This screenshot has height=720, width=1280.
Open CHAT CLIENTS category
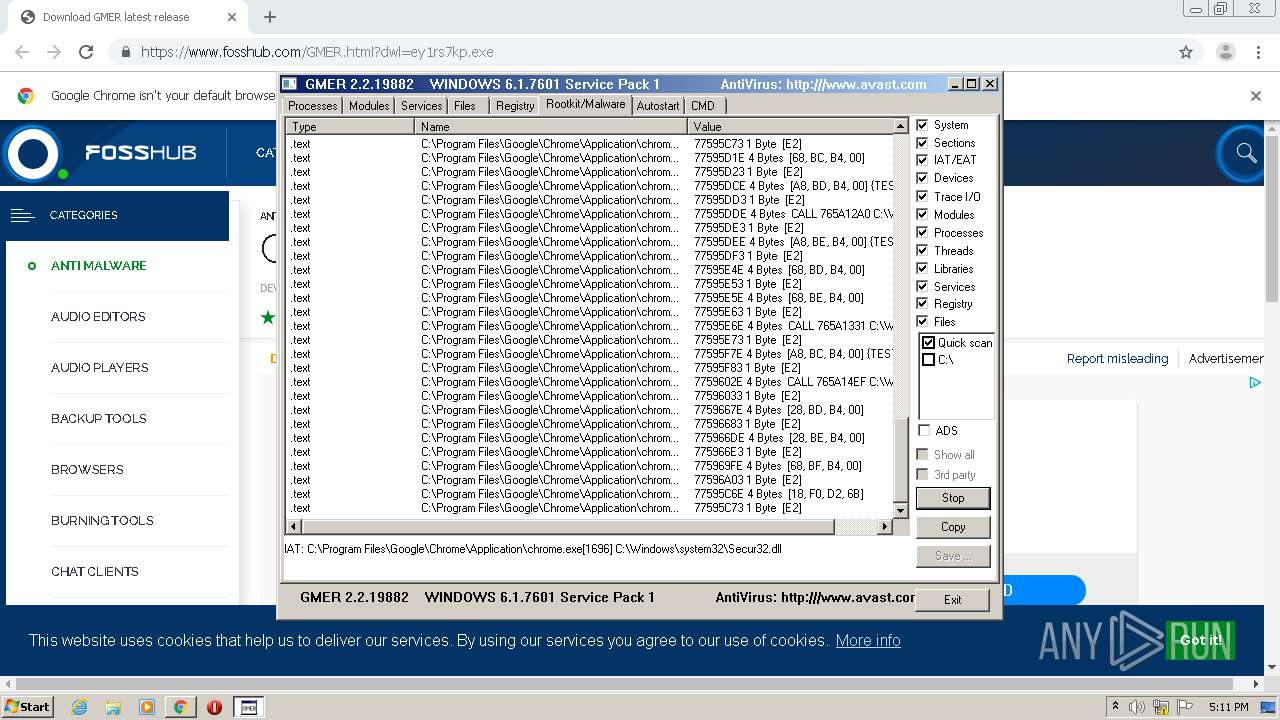[95, 572]
